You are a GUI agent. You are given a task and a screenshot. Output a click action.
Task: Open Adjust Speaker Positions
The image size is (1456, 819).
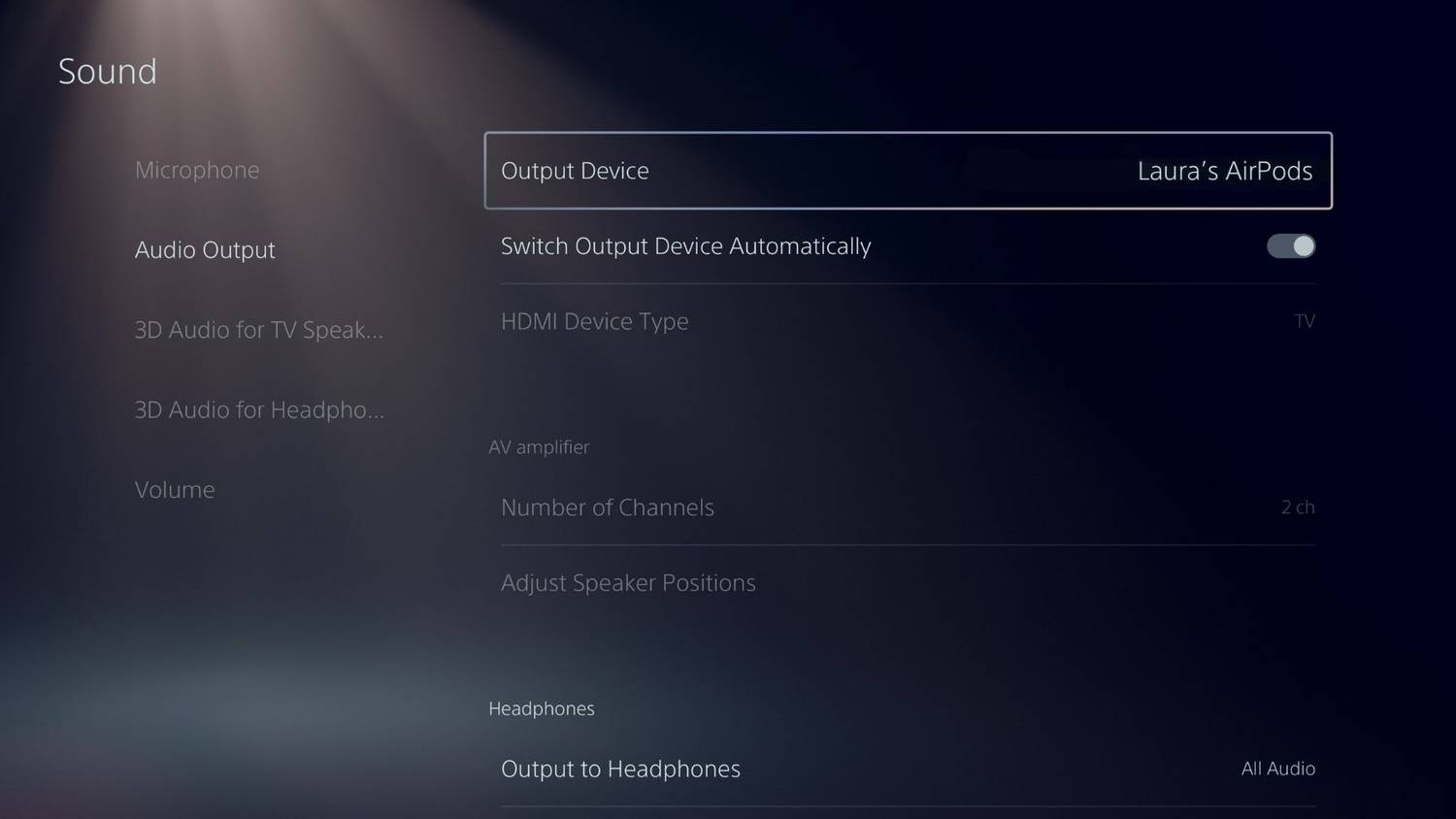tap(908, 582)
